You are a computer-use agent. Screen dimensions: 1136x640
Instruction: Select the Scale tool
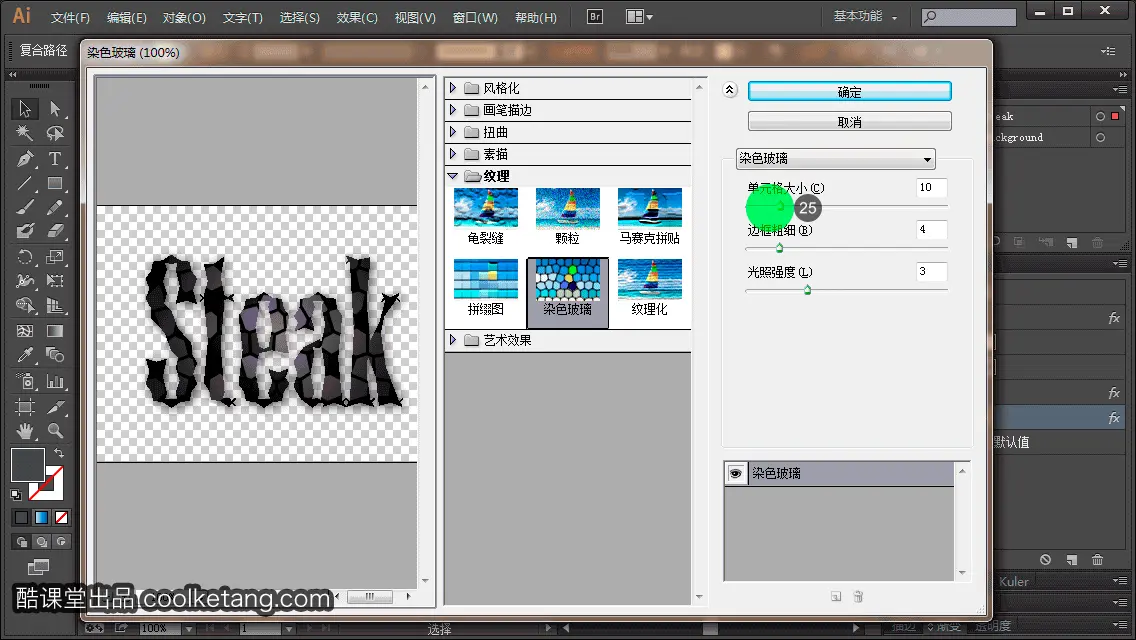[x=55, y=257]
